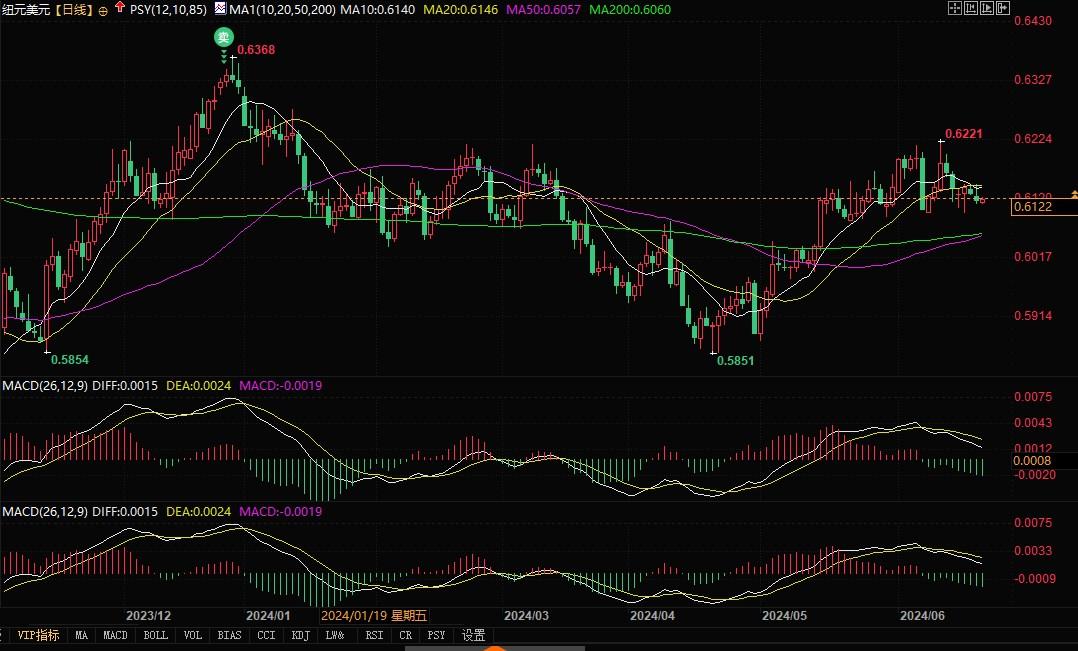Click the play-style icon in top-right toolbar
1078x651 pixels.
coord(986,8)
